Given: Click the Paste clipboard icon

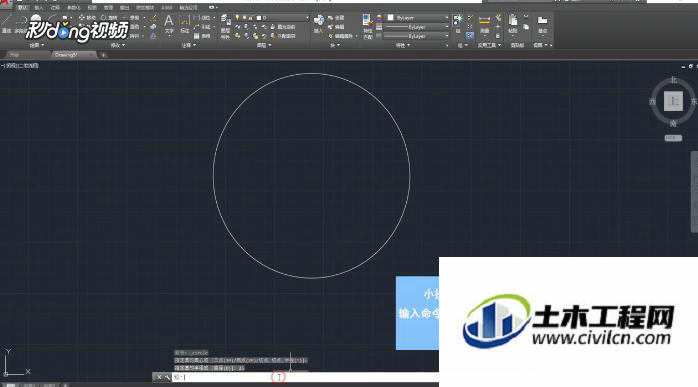Looking at the screenshot, I should coord(513,23).
